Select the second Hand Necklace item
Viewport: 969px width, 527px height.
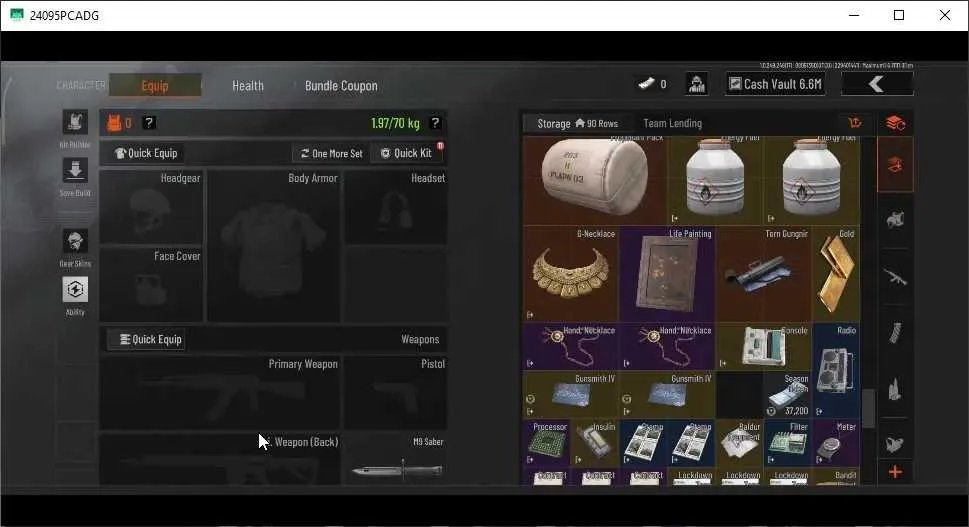tap(667, 347)
